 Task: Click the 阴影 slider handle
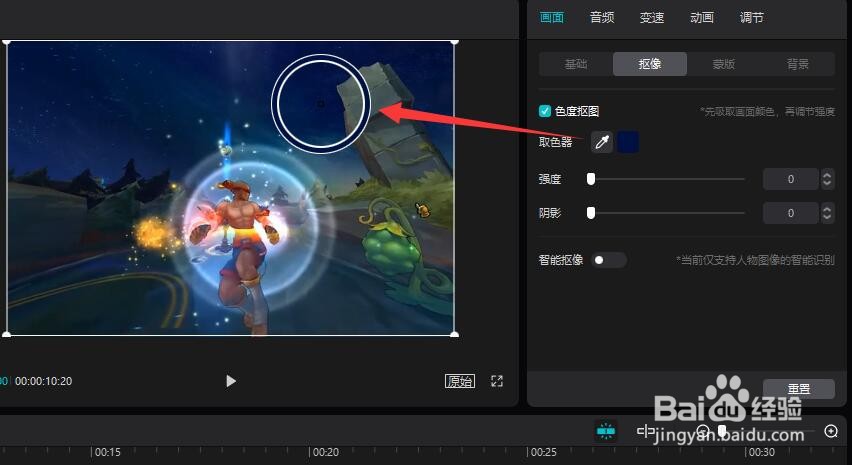tap(591, 213)
